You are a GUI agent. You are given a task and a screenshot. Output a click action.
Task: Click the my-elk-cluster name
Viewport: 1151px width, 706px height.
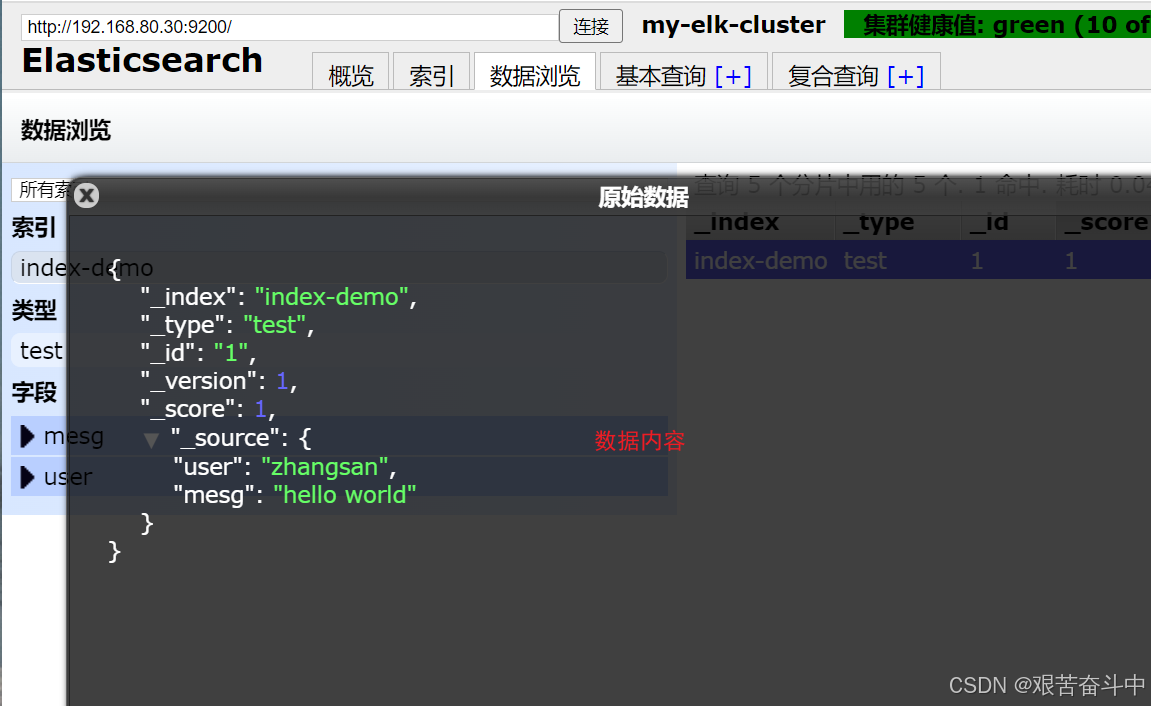(x=733, y=25)
